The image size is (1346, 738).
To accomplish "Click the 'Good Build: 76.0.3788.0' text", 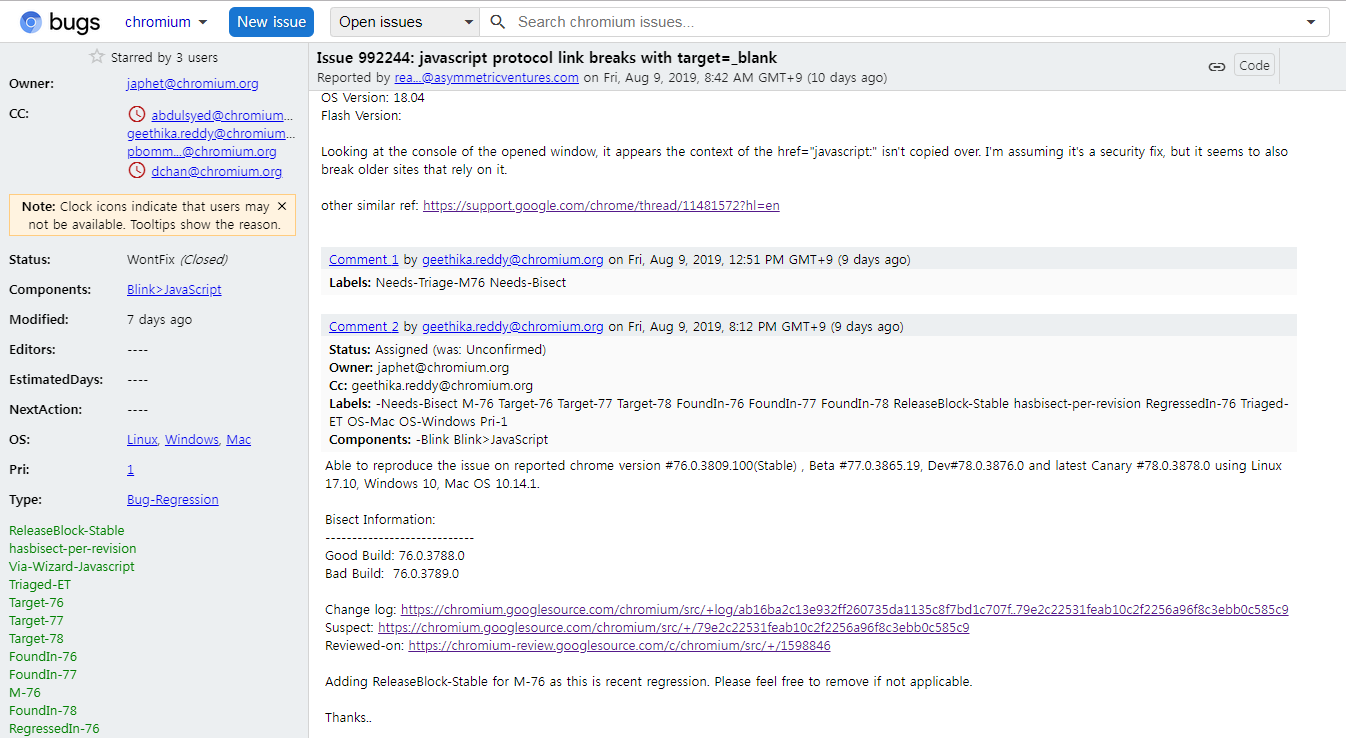I will (x=395, y=556).
